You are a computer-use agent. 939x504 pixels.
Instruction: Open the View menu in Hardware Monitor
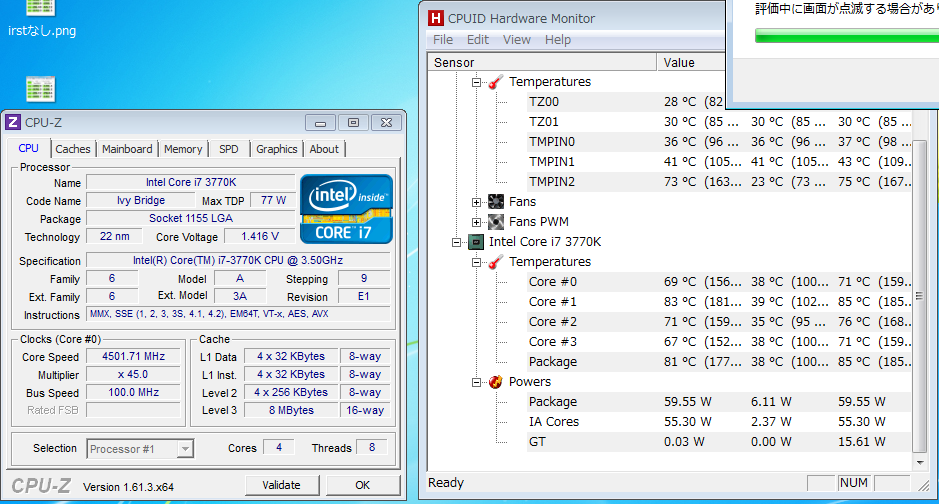point(517,40)
